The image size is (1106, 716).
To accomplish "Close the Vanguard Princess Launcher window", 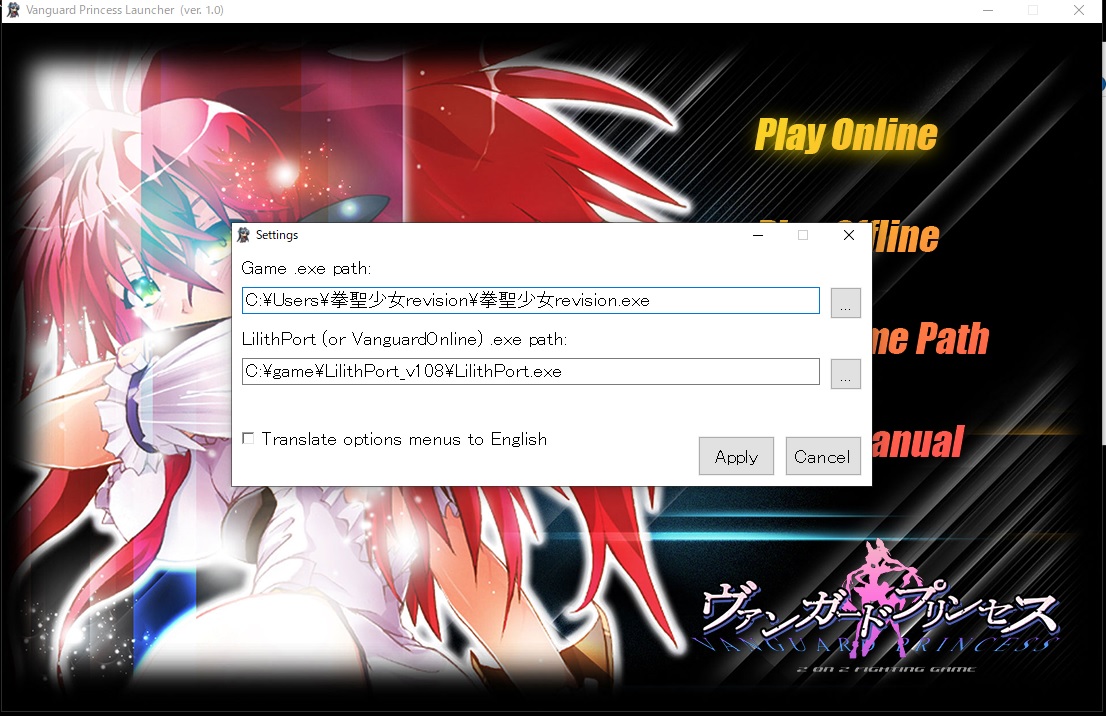I will coord(1078,10).
